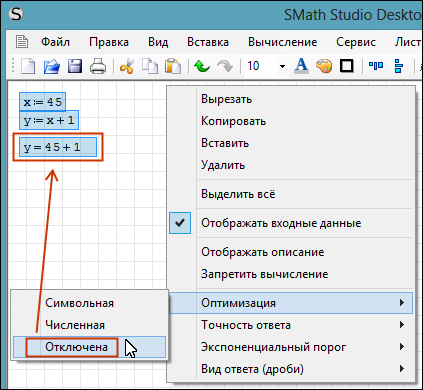Open the Вычисление menu
The height and width of the screenshot is (390, 423).
282,42
